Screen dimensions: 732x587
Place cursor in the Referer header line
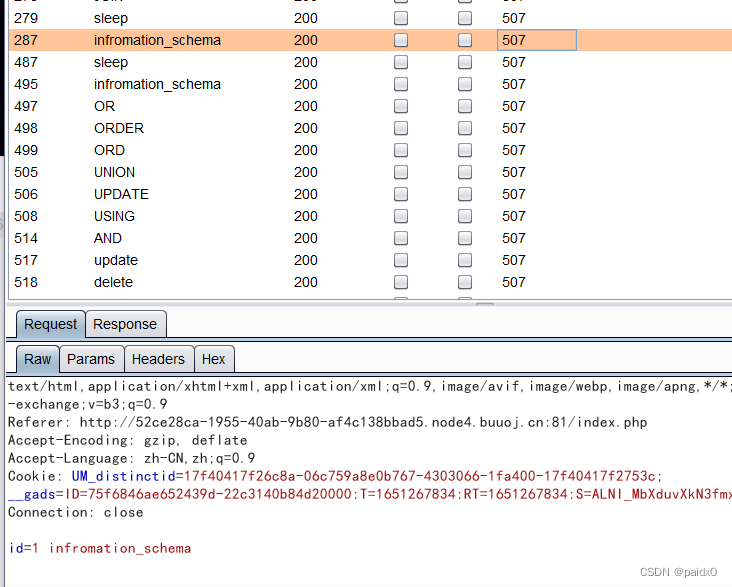pyautogui.click(x=328, y=422)
